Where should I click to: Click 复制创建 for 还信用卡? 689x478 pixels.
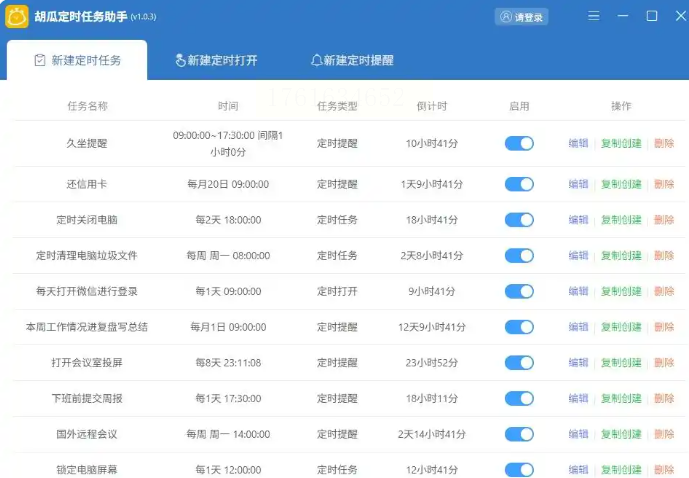[x=621, y=184]
